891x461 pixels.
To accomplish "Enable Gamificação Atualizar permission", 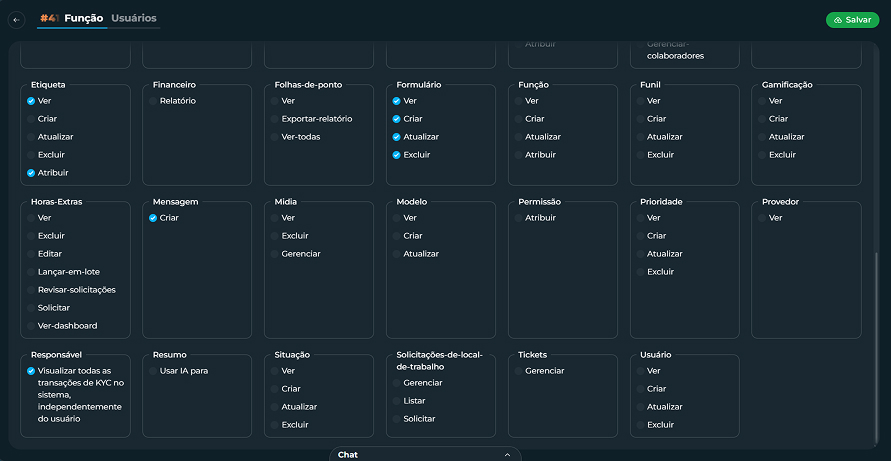I will [762, 137].
